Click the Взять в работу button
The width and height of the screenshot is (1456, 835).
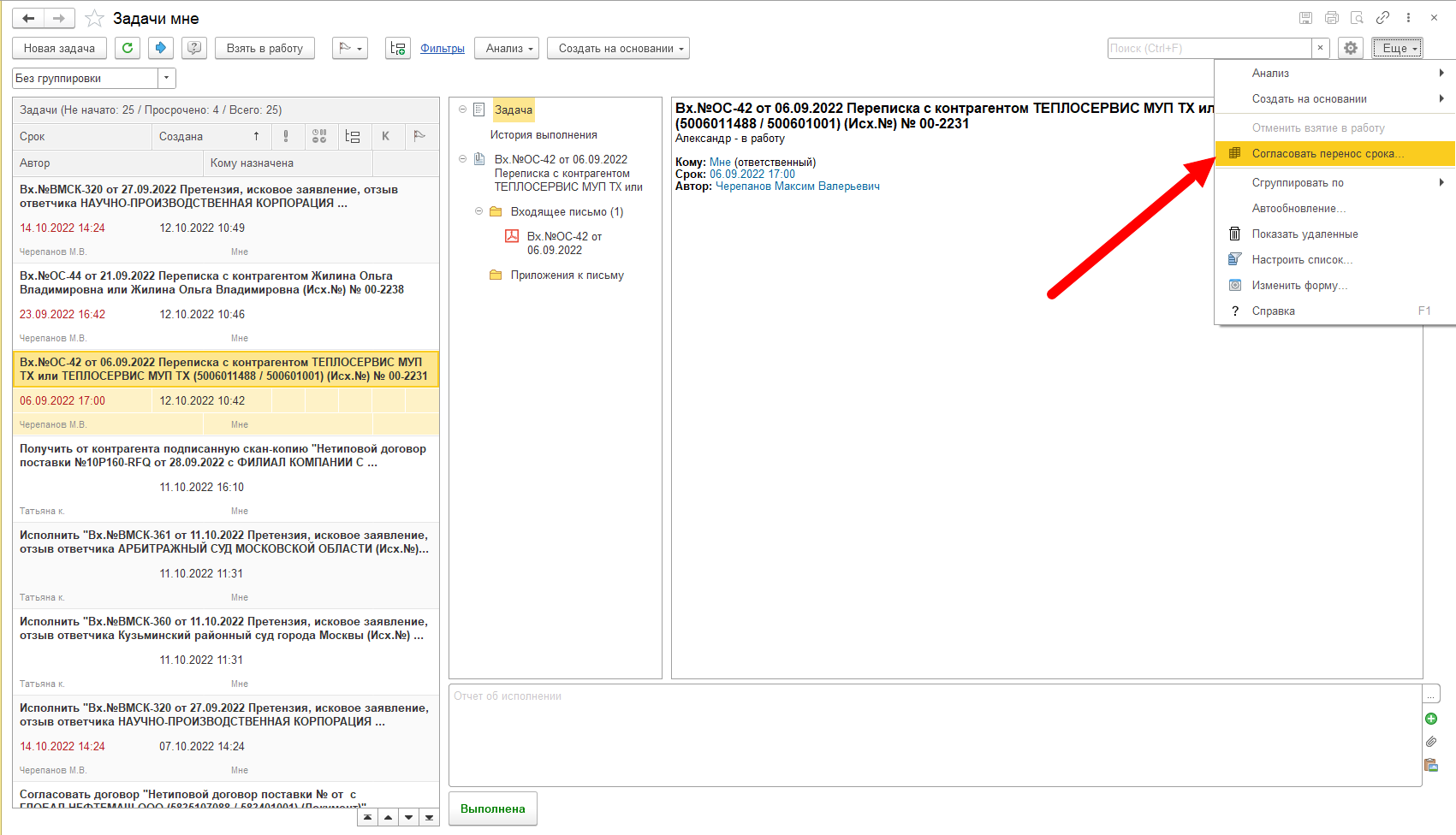pyautogui.click(x=264, y=48)
